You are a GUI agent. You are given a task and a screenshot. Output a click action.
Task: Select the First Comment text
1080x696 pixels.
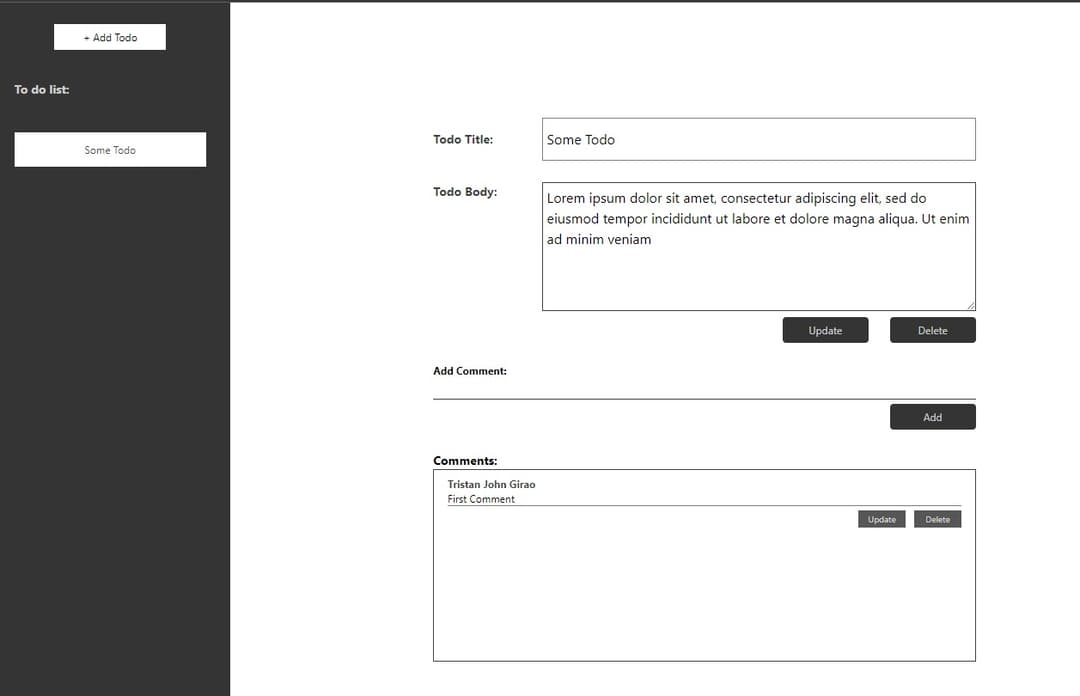pyautogui.click(x=481, y=499)
